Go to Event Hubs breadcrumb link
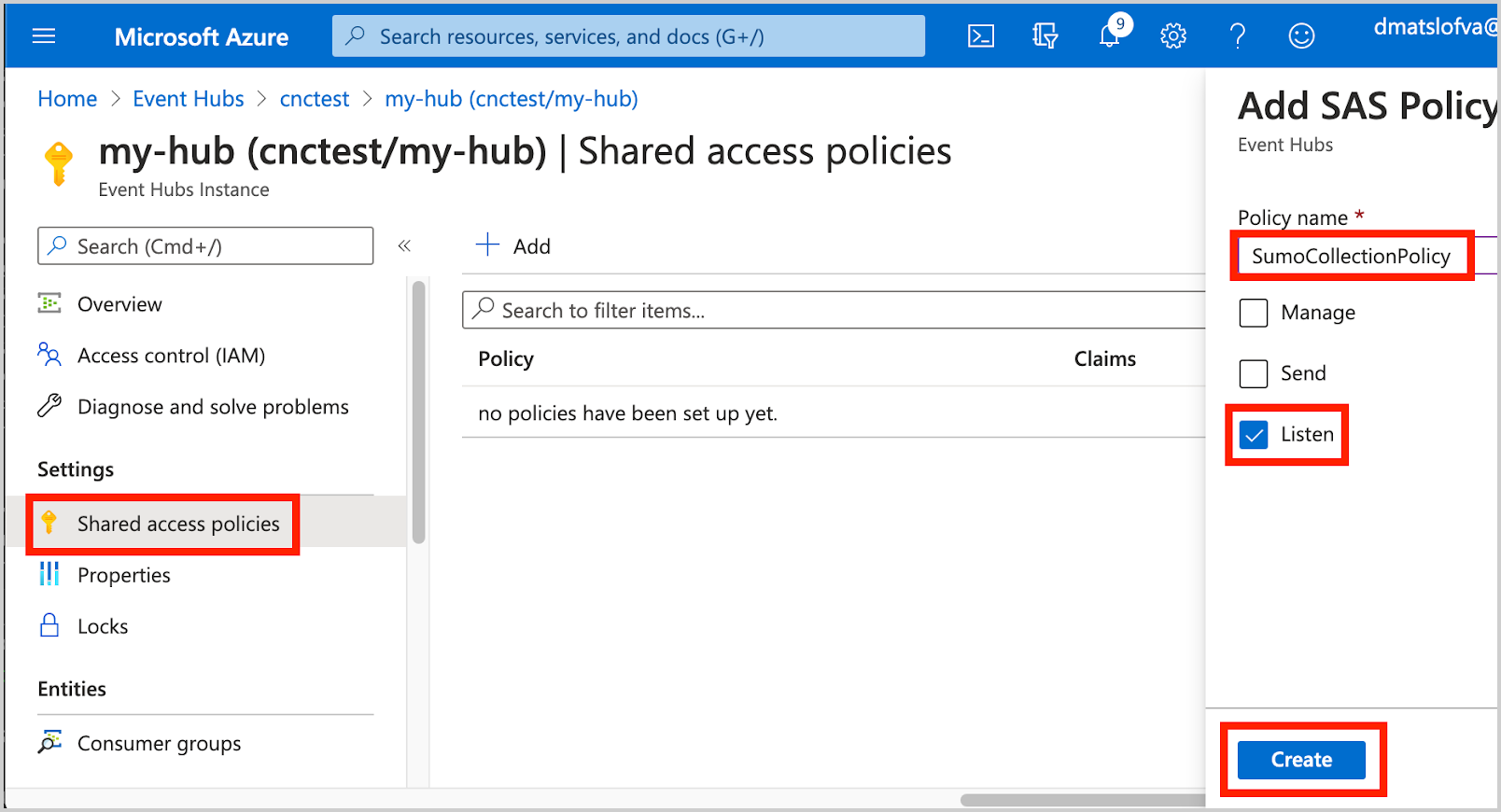1501x812 pixels. [x=188, y=99]
